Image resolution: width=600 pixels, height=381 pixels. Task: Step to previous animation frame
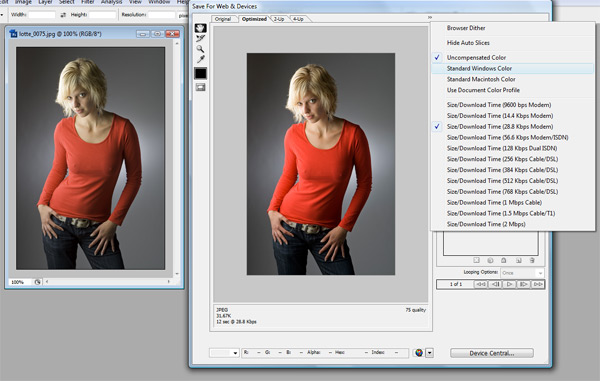[x=495, y=284]
